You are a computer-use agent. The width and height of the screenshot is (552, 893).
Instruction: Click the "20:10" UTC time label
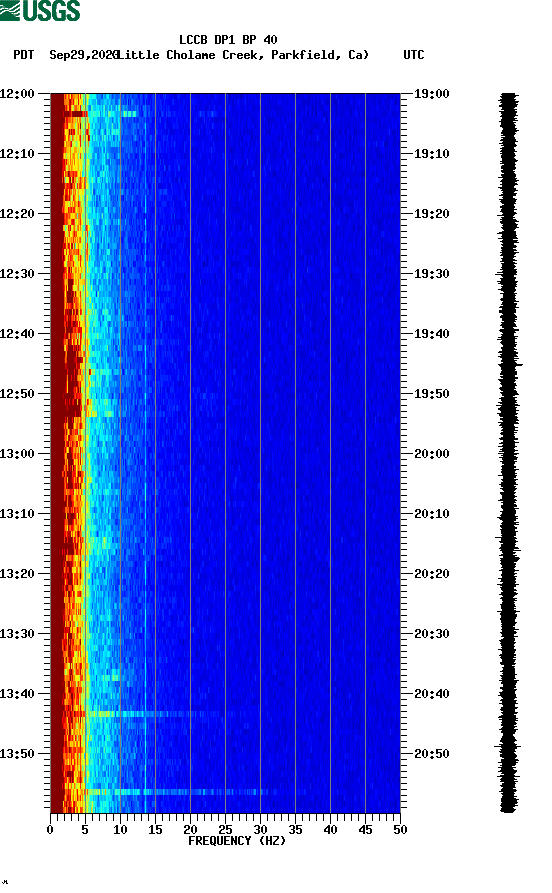pyautogui.click(x=431, y=514)
